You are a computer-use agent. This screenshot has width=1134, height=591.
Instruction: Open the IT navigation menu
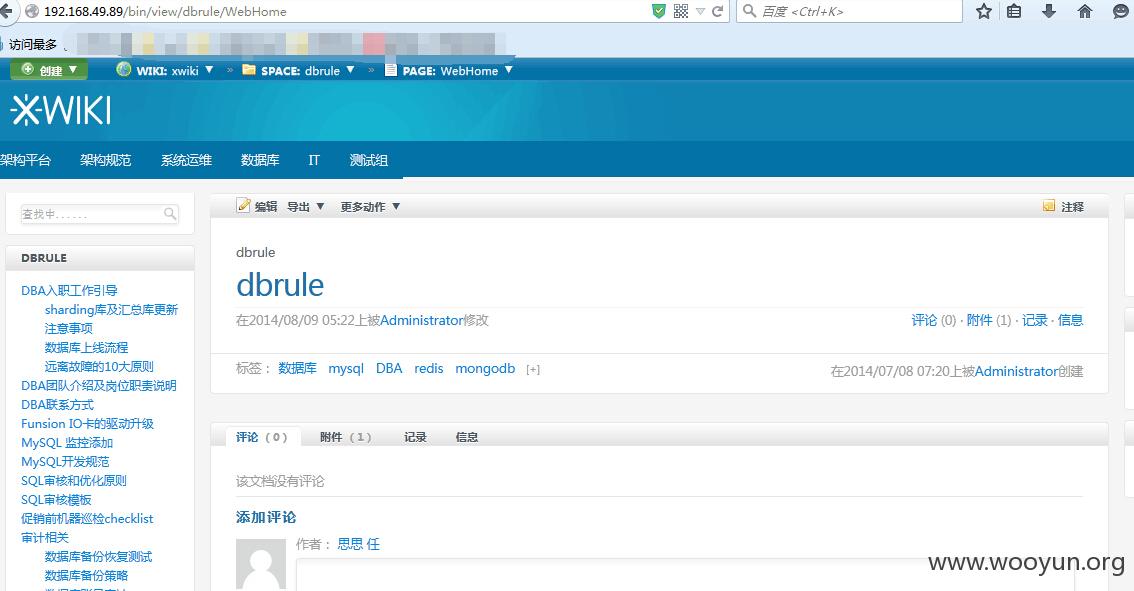point(314,160)
